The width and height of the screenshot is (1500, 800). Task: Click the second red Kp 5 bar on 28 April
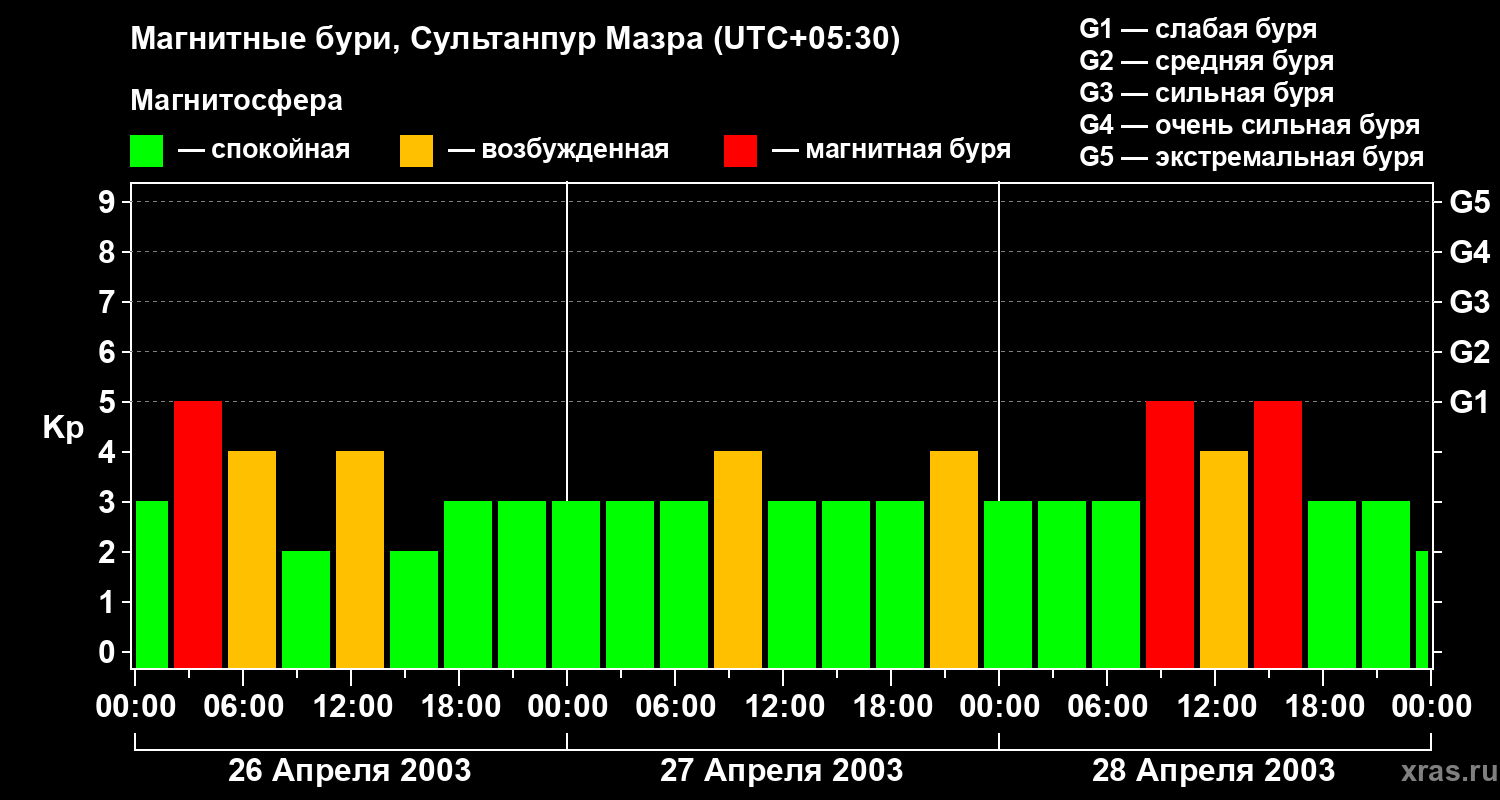pyautogui.click(x=1278, y=535)
